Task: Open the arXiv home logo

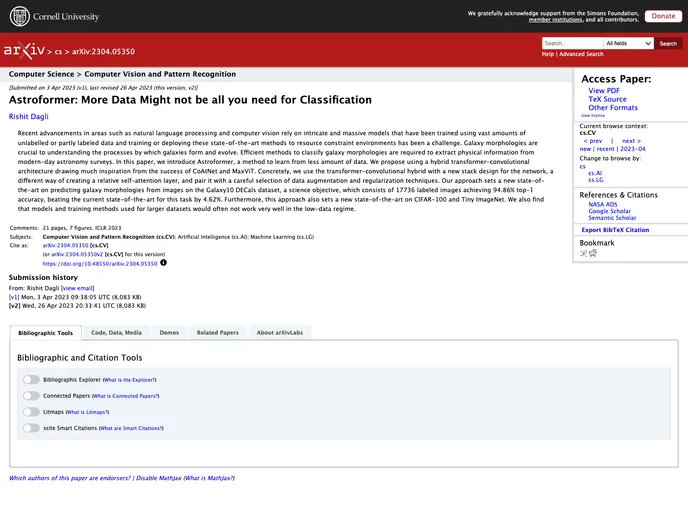Action: click(x=24, y=50)
